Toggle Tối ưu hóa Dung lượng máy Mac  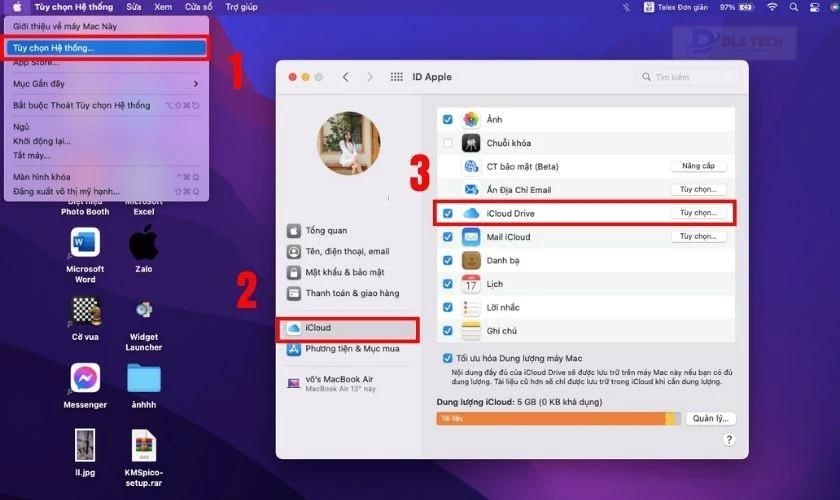pyautogui.click(x=447, y=358)
